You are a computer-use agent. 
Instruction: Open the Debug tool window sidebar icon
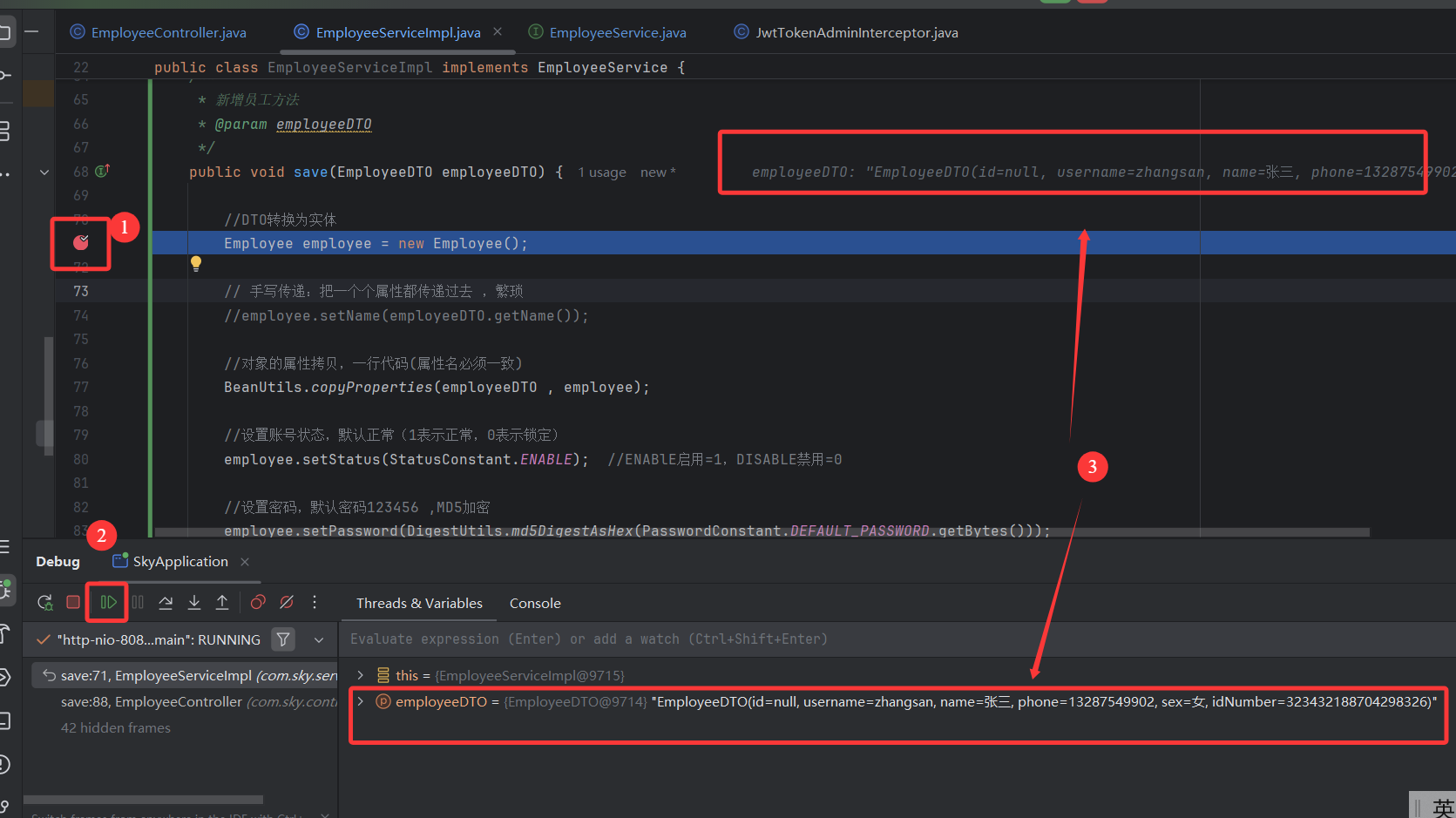click(x=5, y=590)
